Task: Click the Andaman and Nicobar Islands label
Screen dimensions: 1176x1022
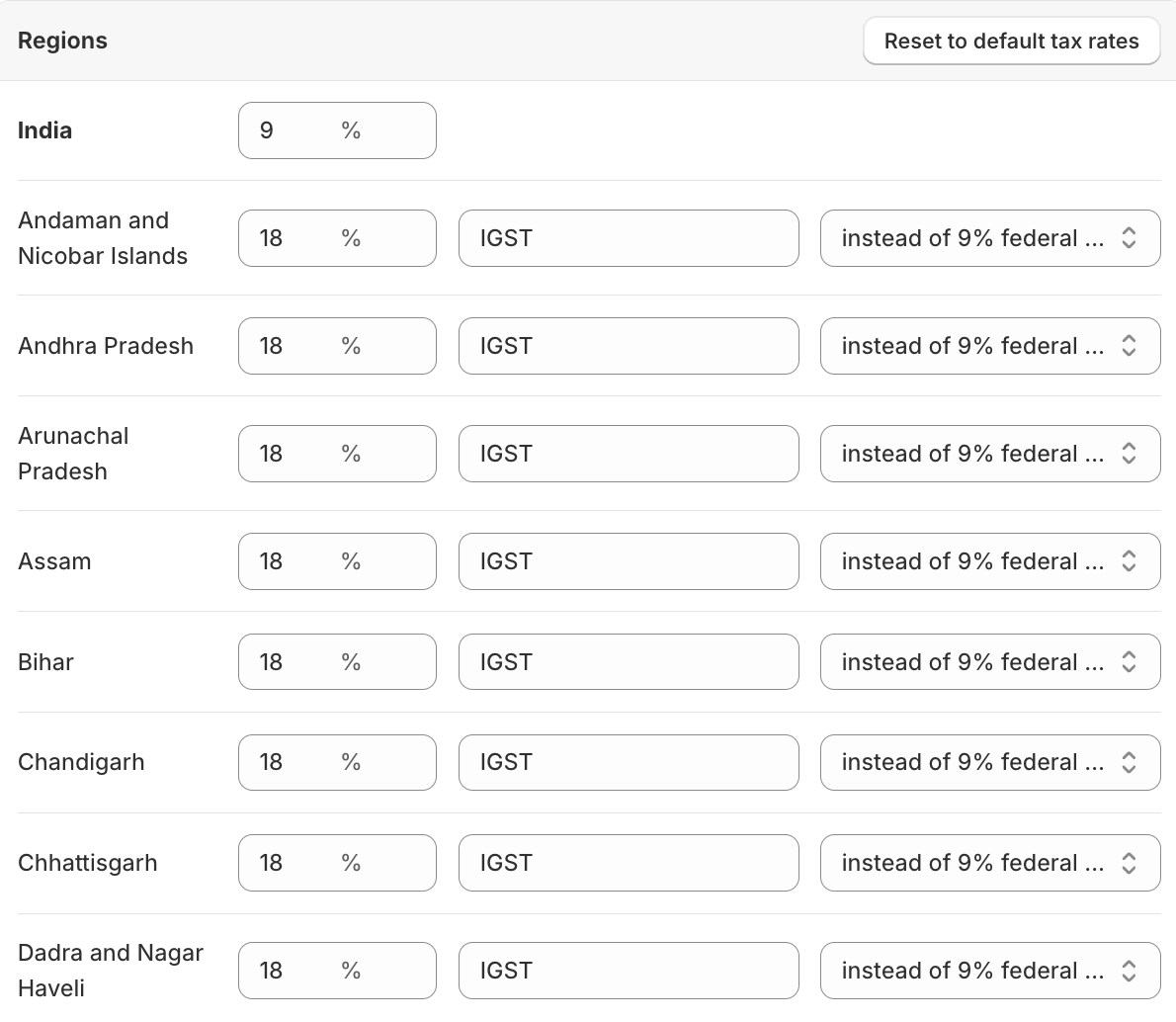Action: pyautogui.click(x=103, y=238)
